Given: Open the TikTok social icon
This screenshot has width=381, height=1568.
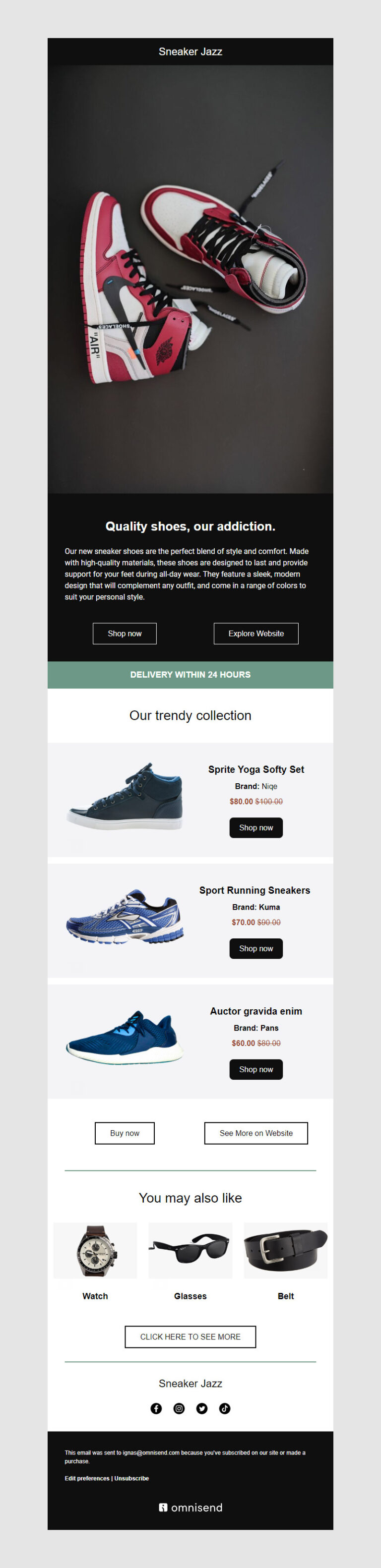Looking at the screenshot, I should click(224, 1408).
